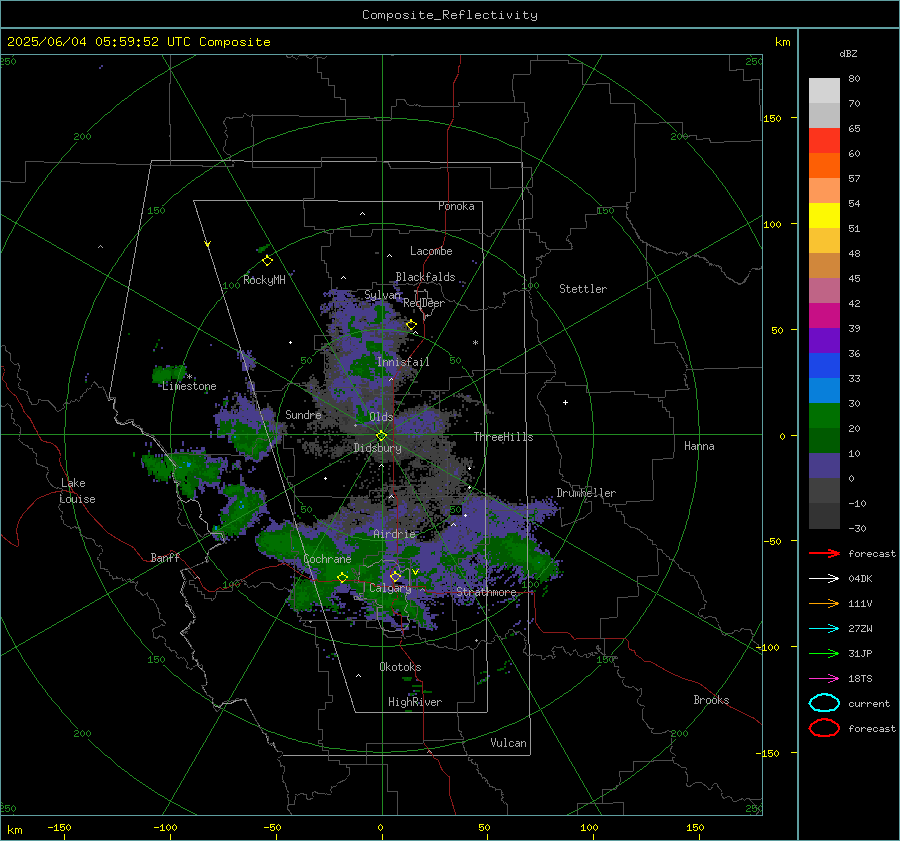Click the Lake Louise label
This screenshot has height=841, width=900.
(x=78, y=491)
